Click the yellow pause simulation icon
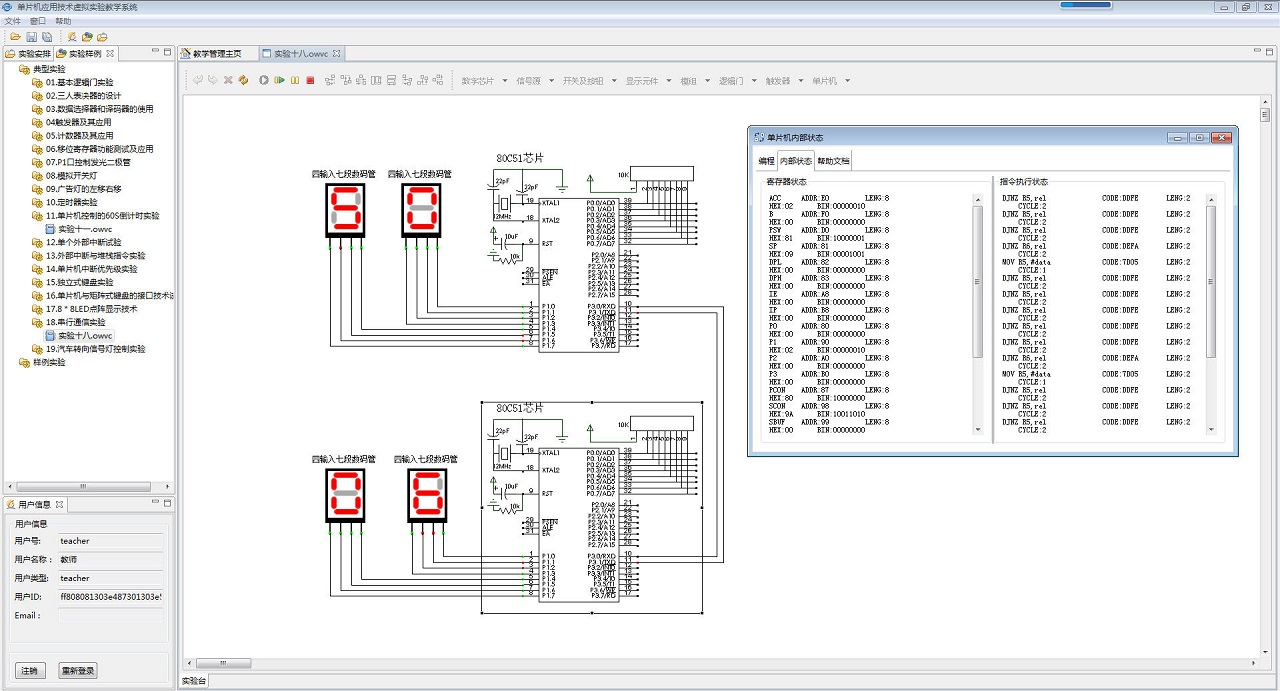 295,80
